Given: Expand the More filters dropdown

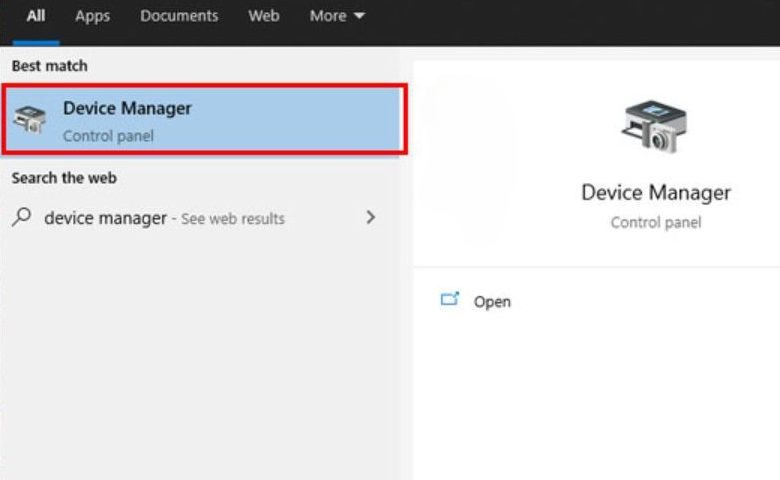Looking at the screenshot, I should 336,16.
